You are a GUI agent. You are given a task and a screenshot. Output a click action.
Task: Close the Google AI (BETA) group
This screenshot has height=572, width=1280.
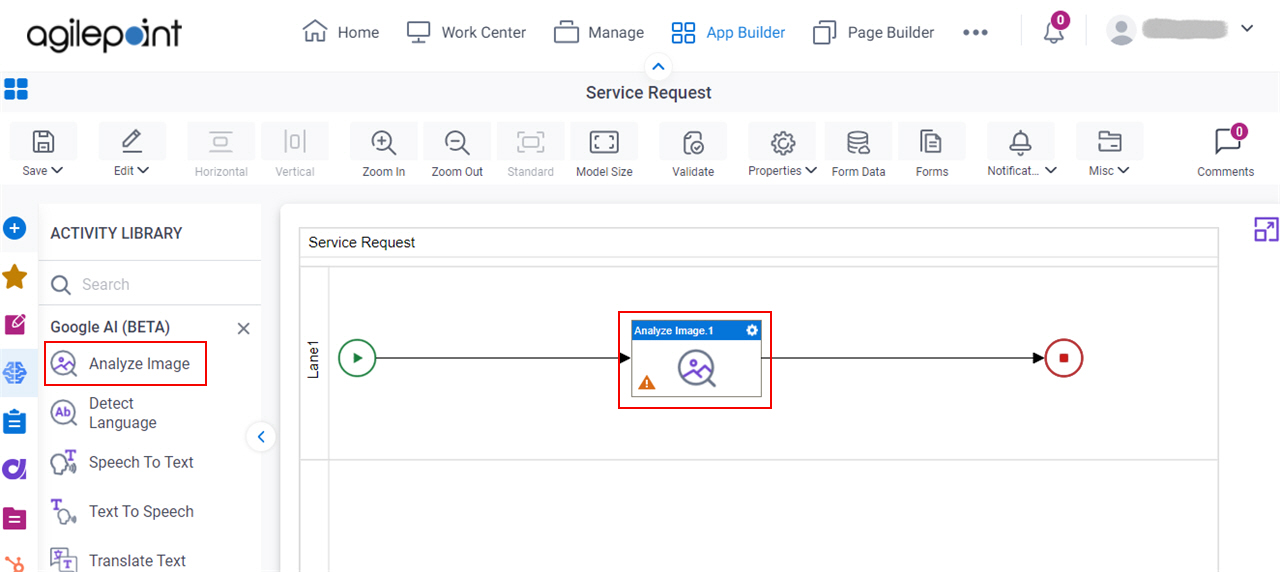(x=243, y=328)
